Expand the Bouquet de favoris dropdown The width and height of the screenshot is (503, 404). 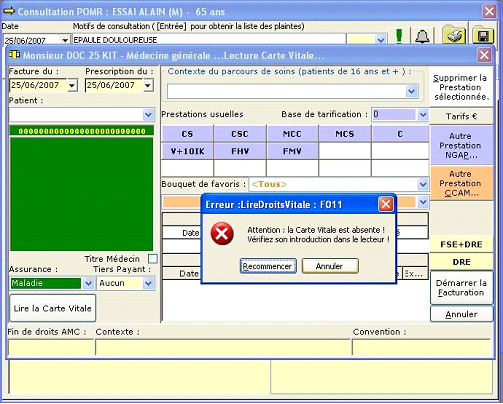(423, 184)
